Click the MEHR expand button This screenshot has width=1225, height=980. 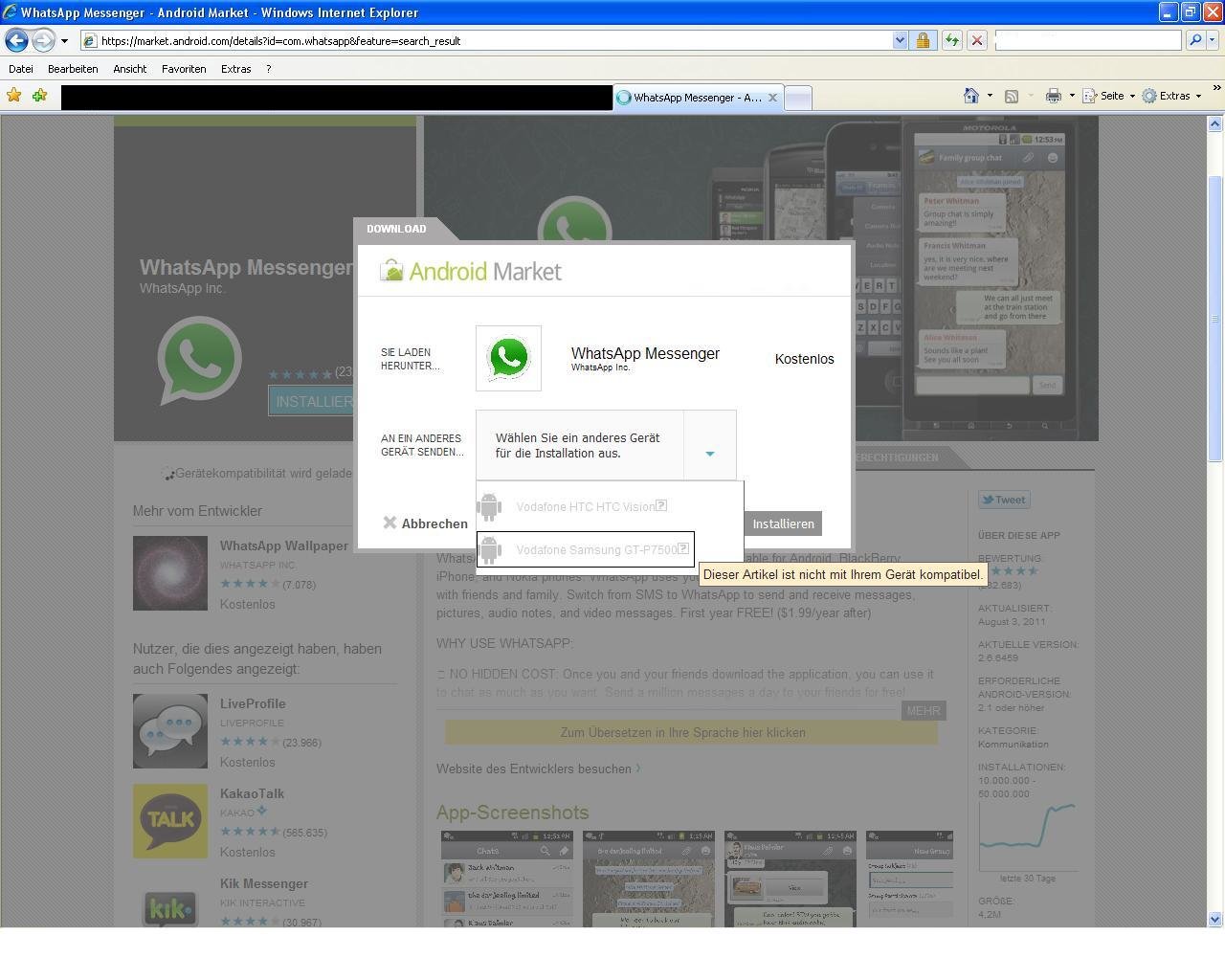[924, 710]
